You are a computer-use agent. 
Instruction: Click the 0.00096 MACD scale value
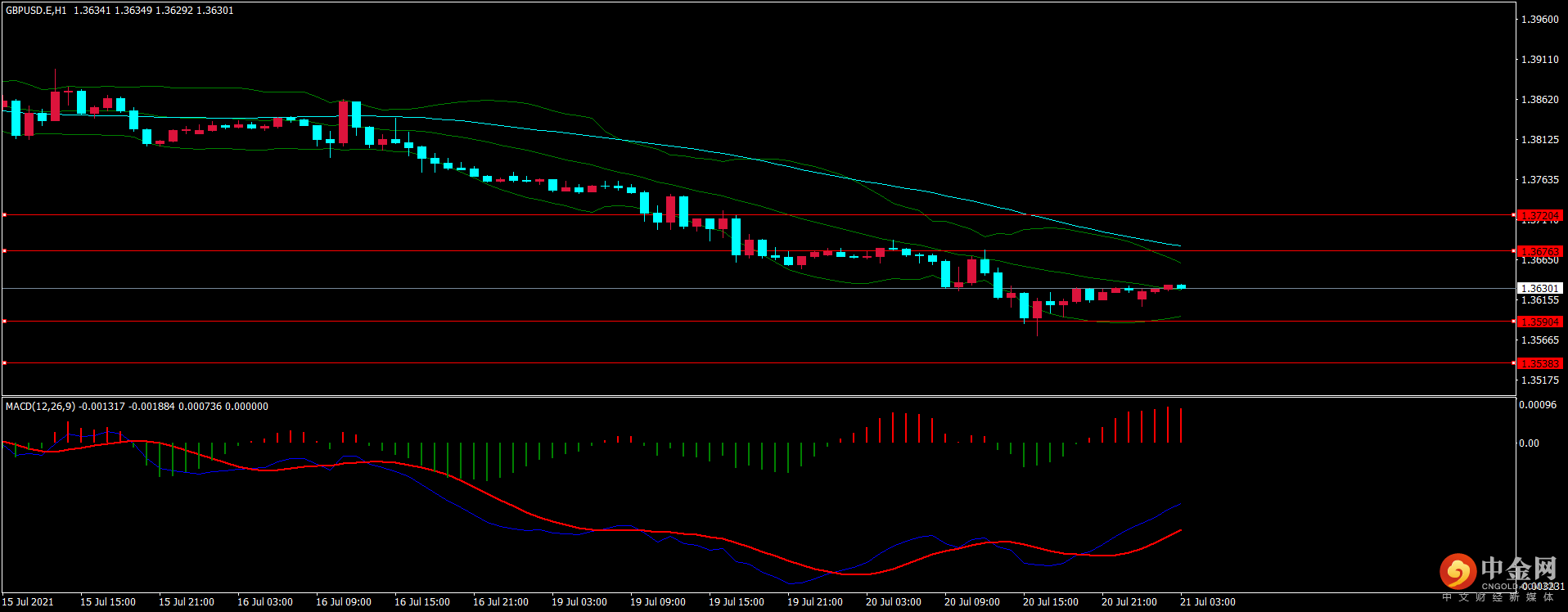[x=1538, y=405]
